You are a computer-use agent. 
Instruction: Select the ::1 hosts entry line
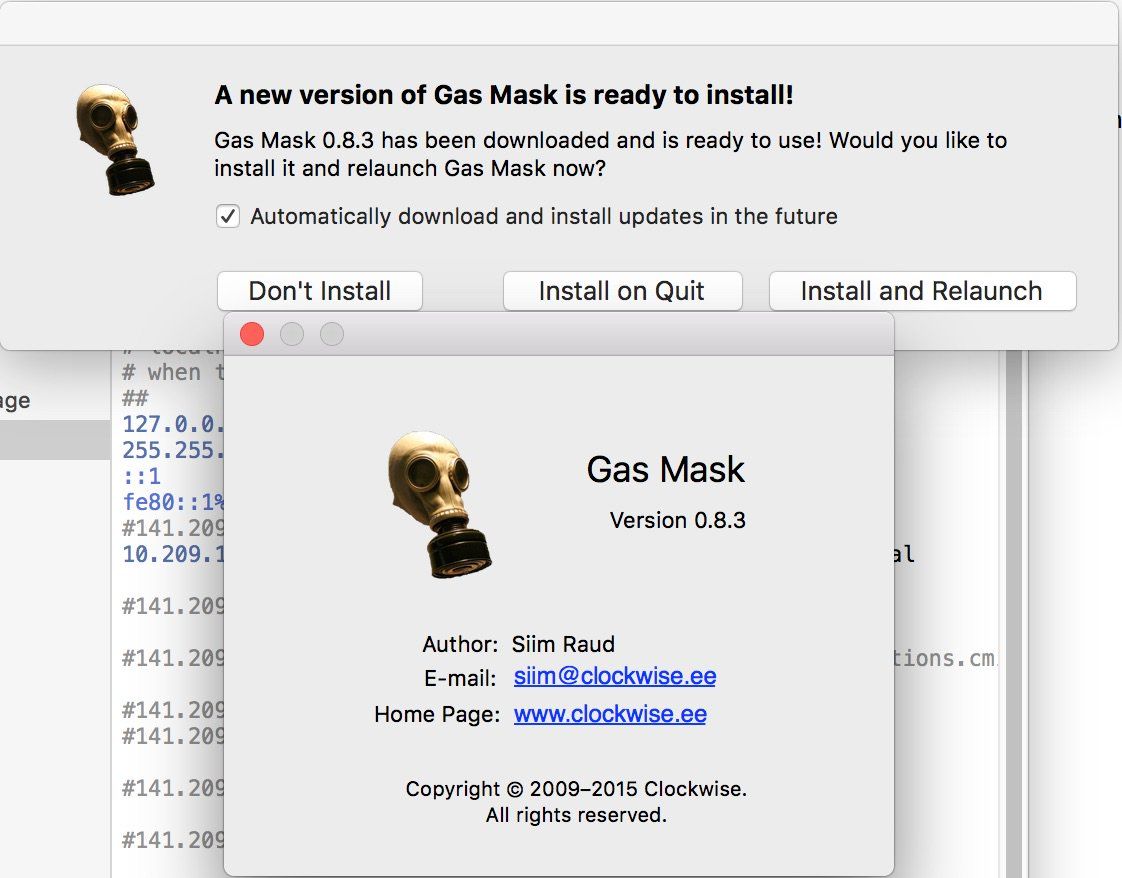(142, 476)
